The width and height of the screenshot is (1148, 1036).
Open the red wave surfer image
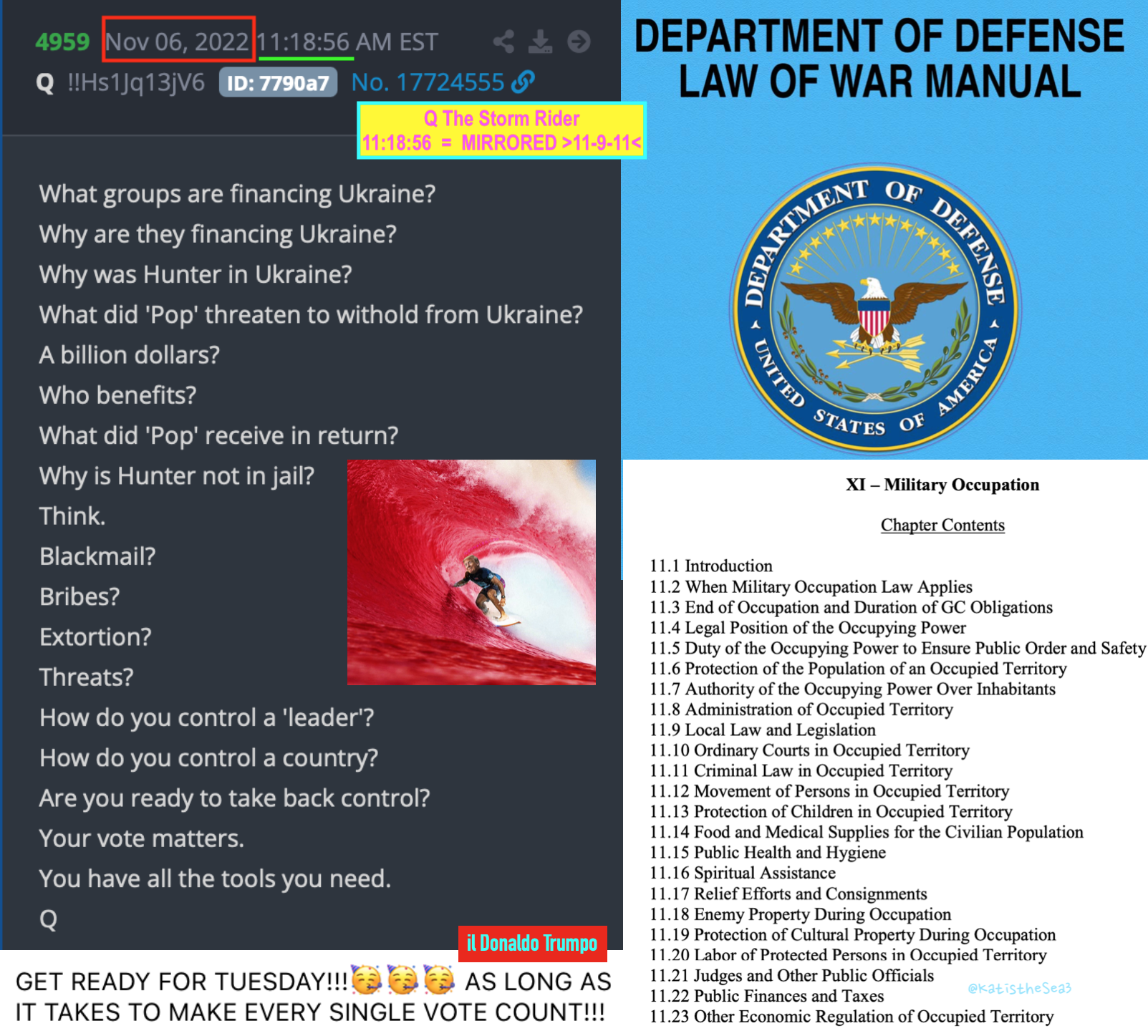click(471, 572)
